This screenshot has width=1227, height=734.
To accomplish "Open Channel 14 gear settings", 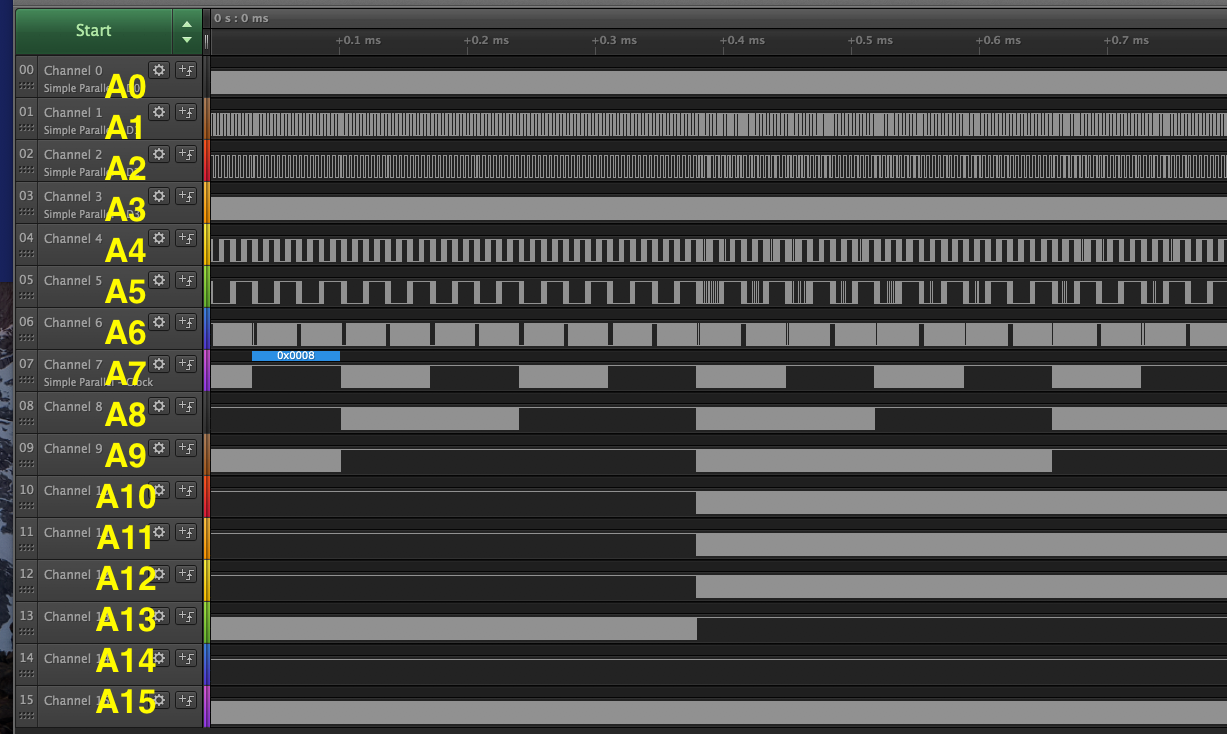I will (x=158, y=658).
